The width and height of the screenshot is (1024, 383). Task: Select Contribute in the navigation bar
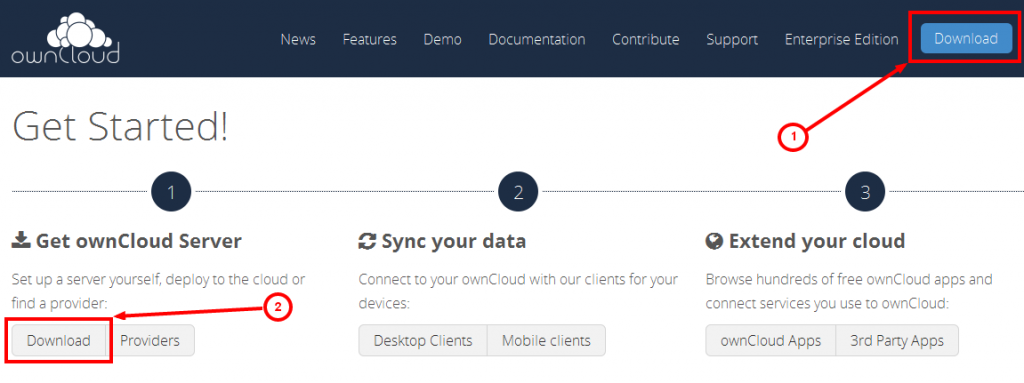[x=646, y=39]
